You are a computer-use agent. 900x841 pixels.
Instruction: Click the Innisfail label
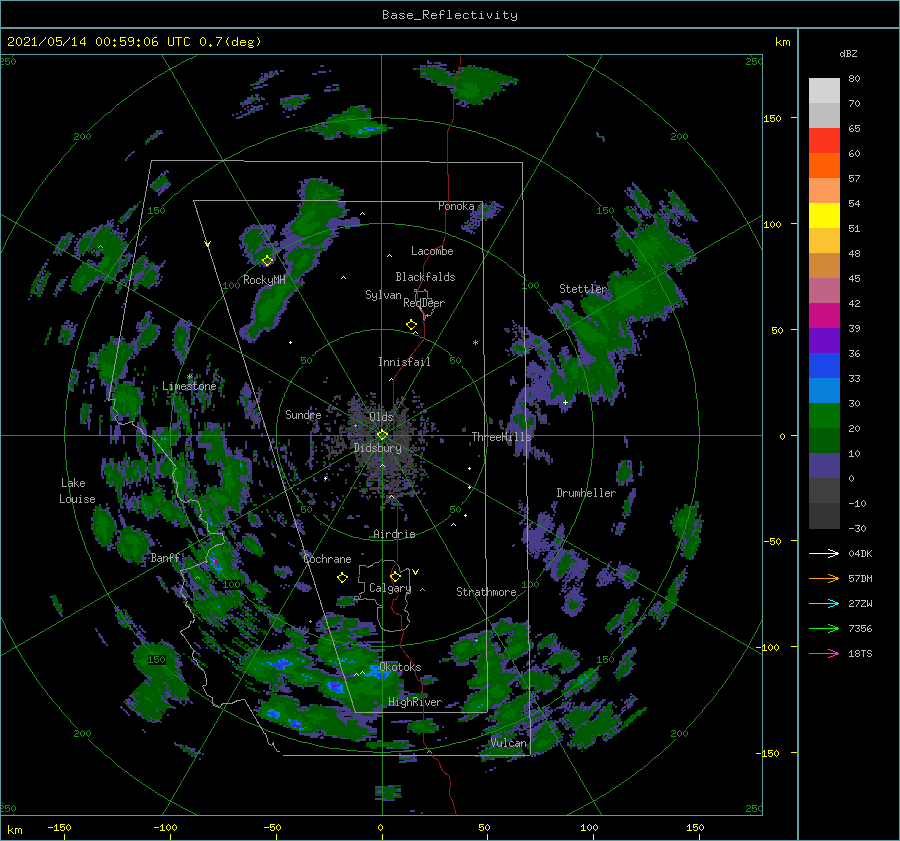[x=404, y=362]
